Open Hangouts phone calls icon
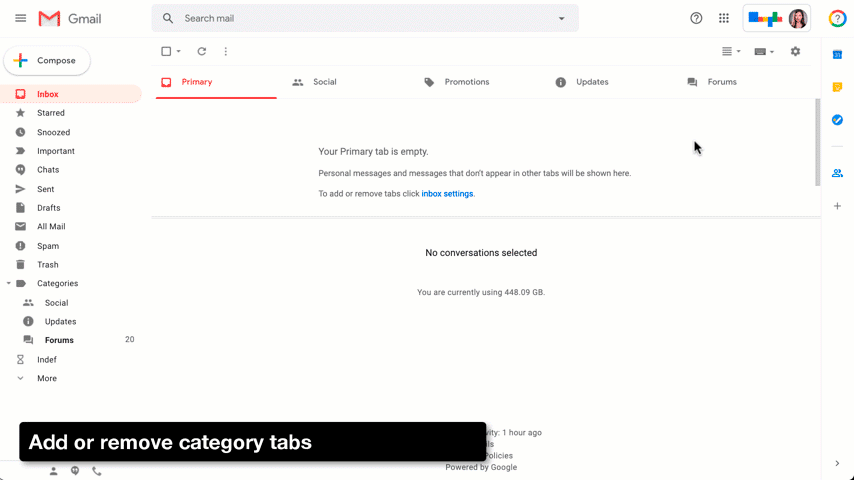 click(x=97, y=471)
